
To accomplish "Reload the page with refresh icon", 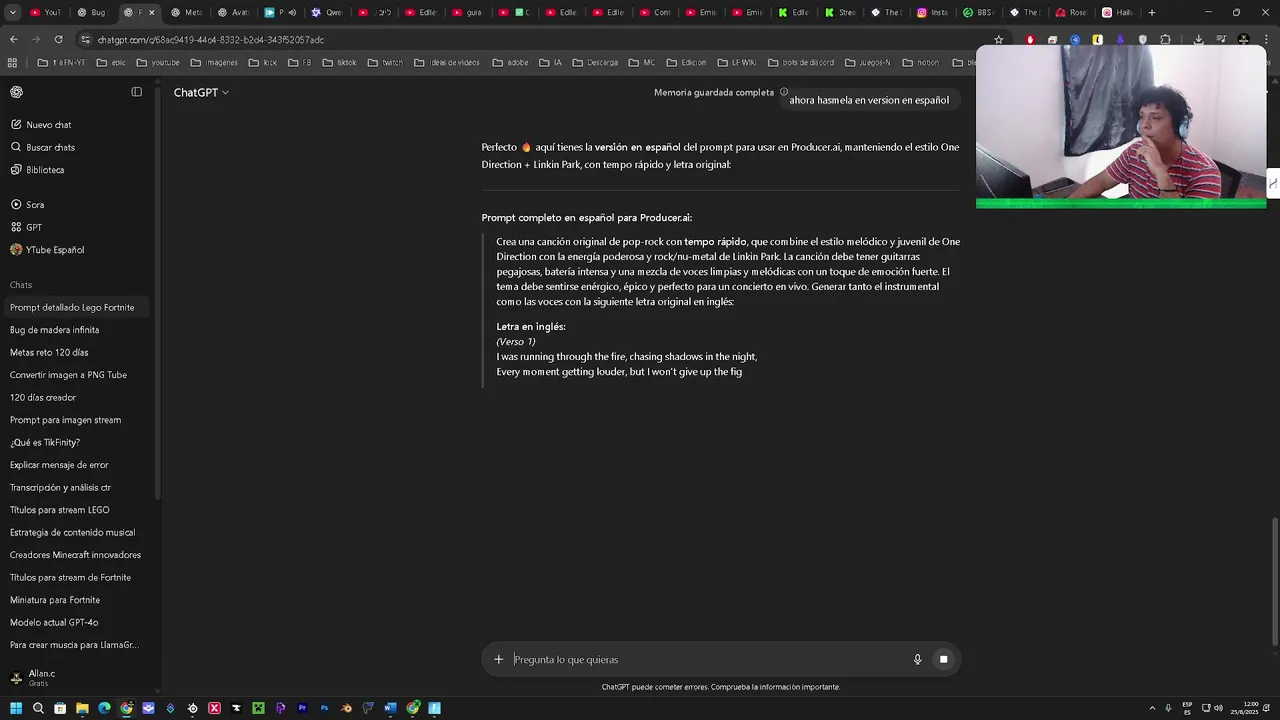I will (58, 39).
